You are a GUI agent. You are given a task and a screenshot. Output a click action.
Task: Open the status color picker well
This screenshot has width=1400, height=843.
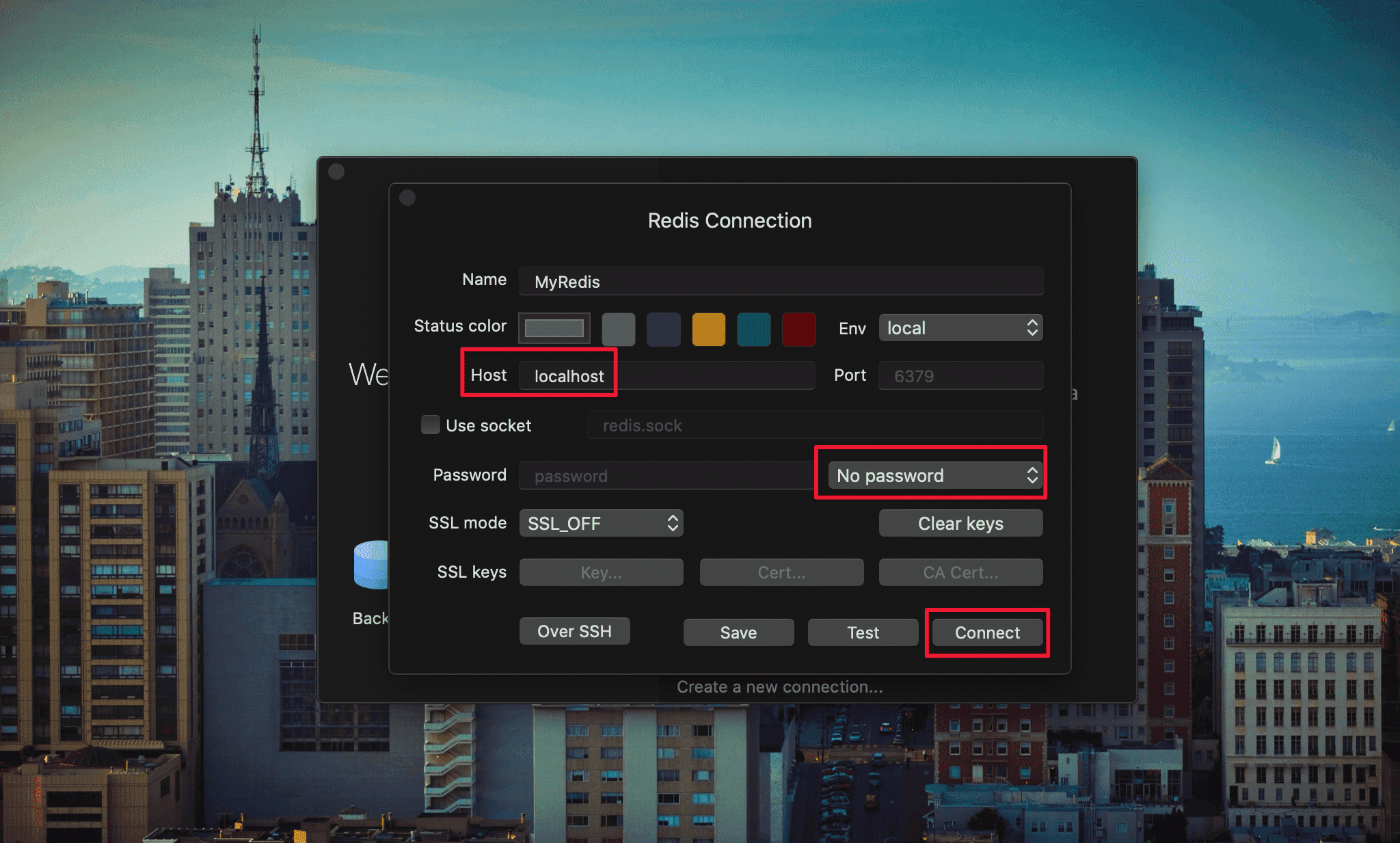point(554,328)
